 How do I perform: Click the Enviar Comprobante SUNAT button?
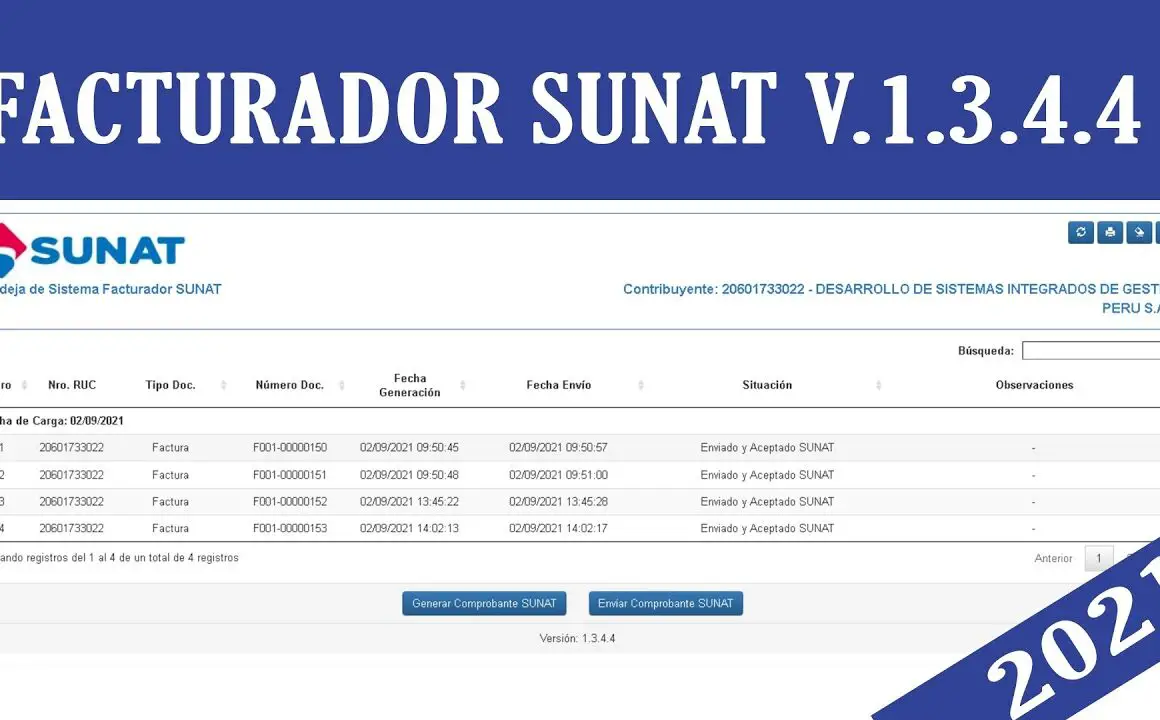point(666,603)
